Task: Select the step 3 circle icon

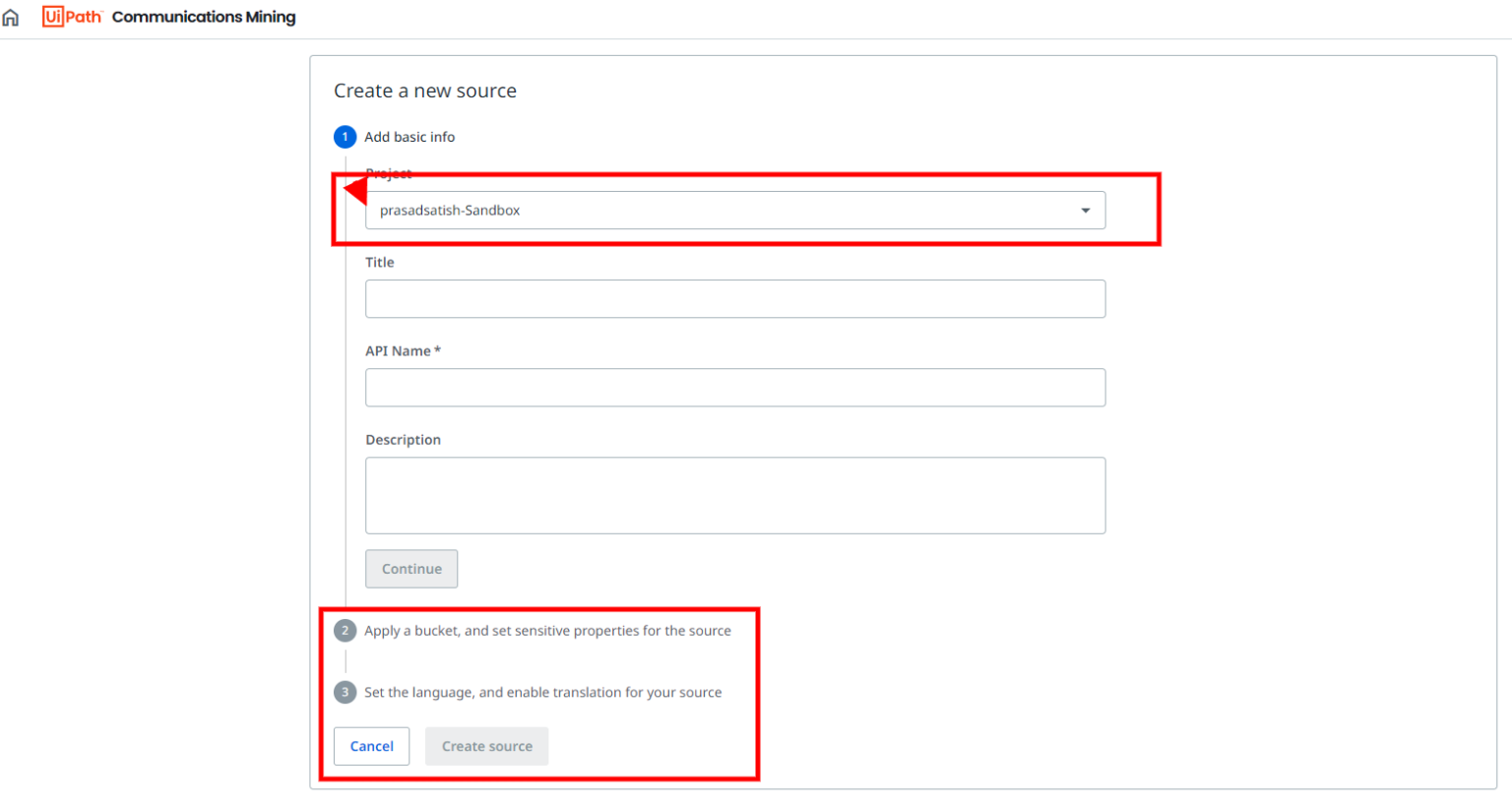Action: pyautogui.click(x=345, y=693)
